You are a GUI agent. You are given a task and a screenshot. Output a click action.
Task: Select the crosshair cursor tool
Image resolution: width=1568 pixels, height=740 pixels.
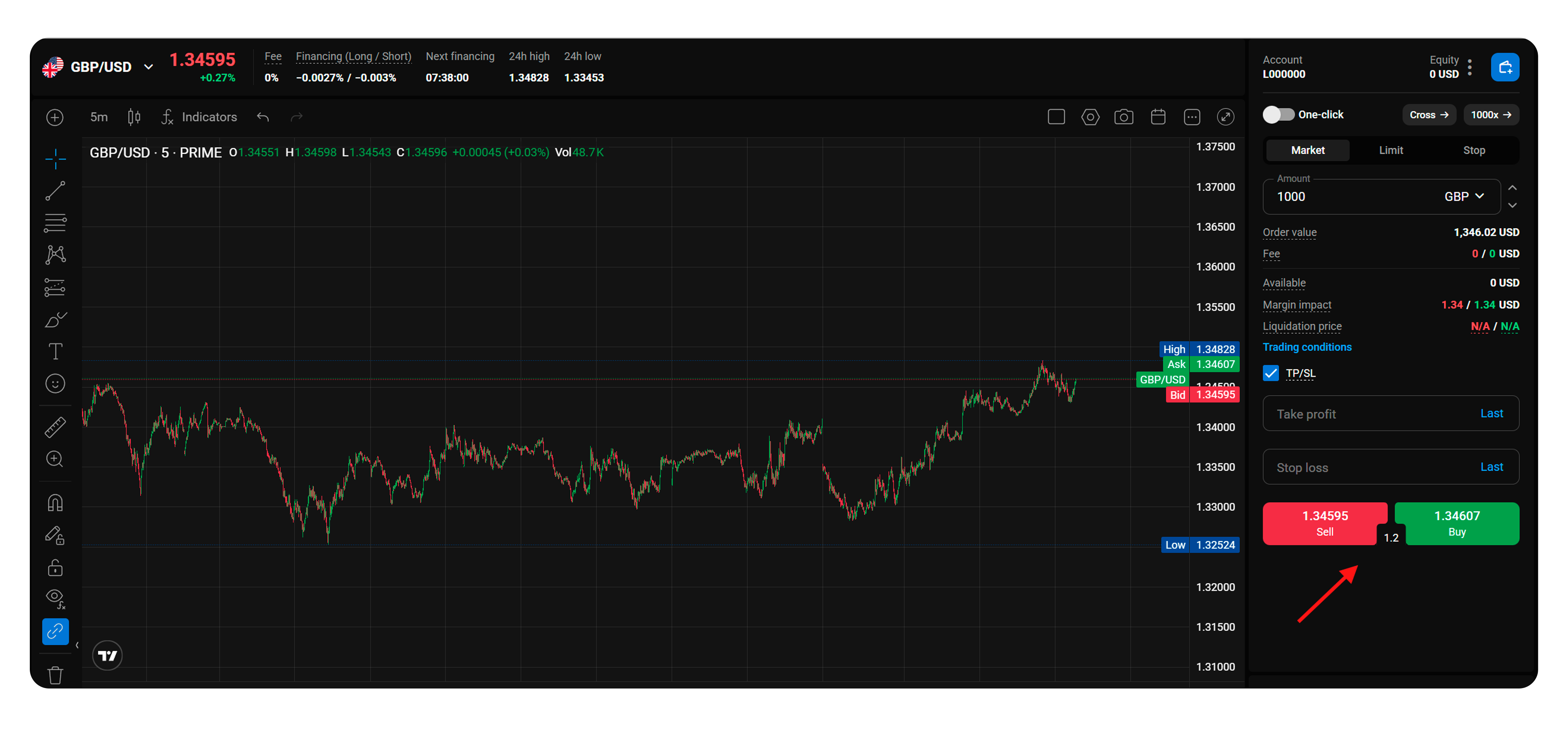55,158
